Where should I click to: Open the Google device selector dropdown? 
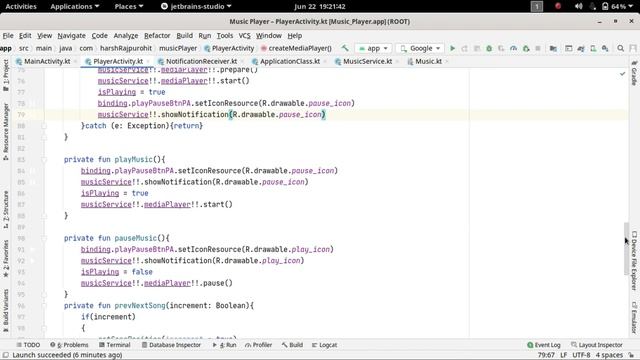point(421,48)
